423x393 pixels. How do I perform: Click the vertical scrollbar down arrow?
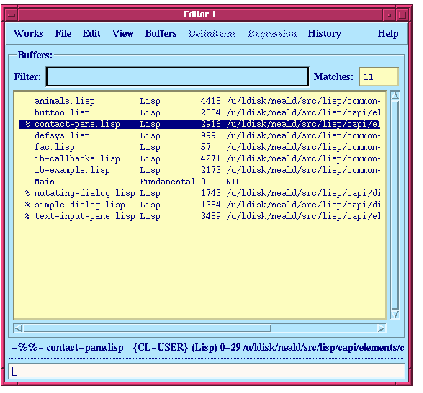(x=395, y=314)
